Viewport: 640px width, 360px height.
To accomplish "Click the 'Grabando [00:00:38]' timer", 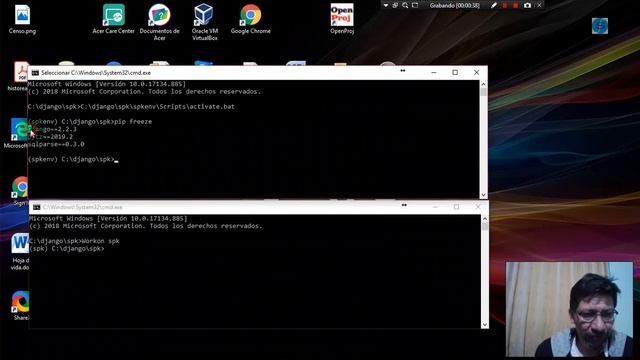I will tap(454, 5).
